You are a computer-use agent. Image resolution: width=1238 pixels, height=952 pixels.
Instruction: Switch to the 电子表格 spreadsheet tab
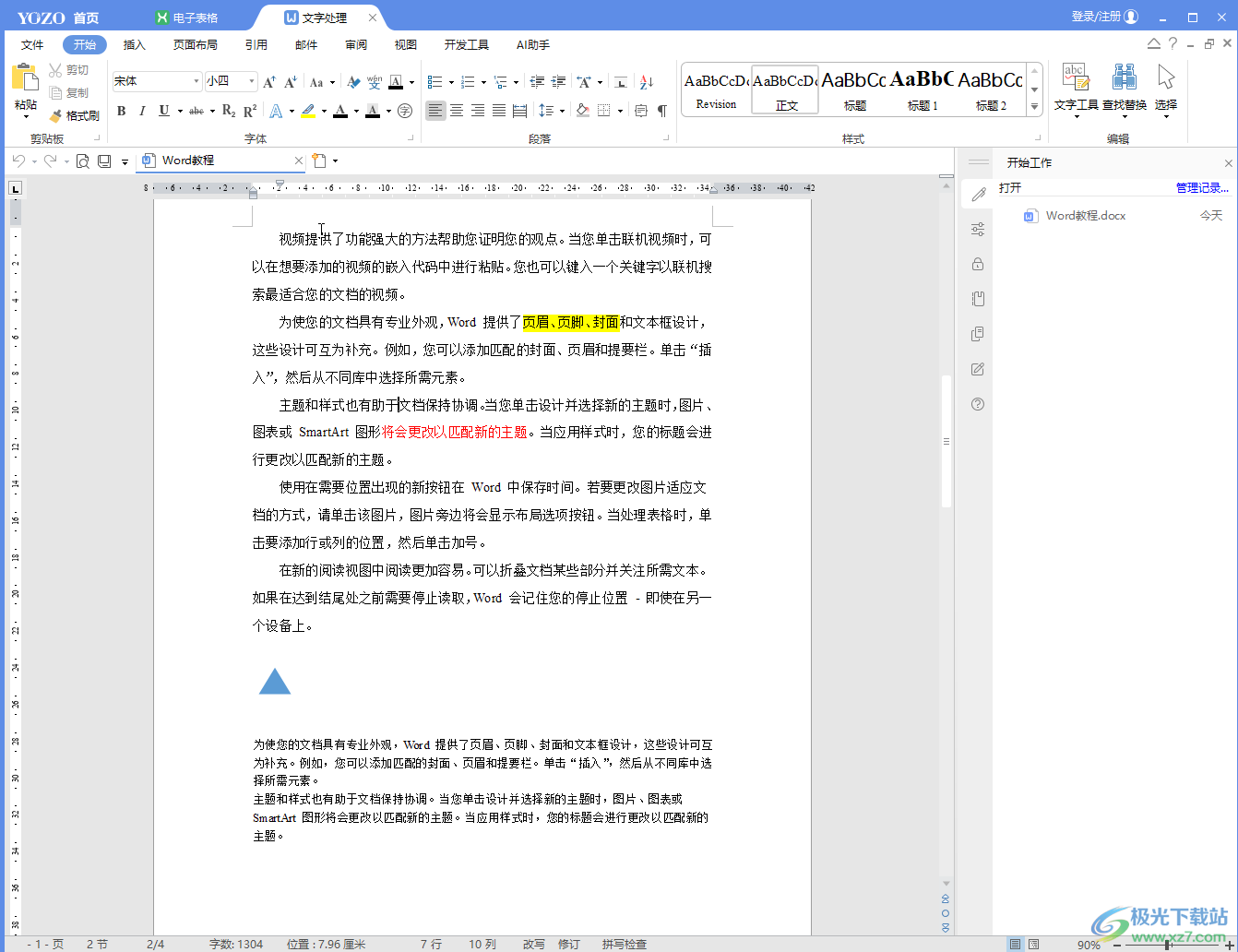point(188,18)
